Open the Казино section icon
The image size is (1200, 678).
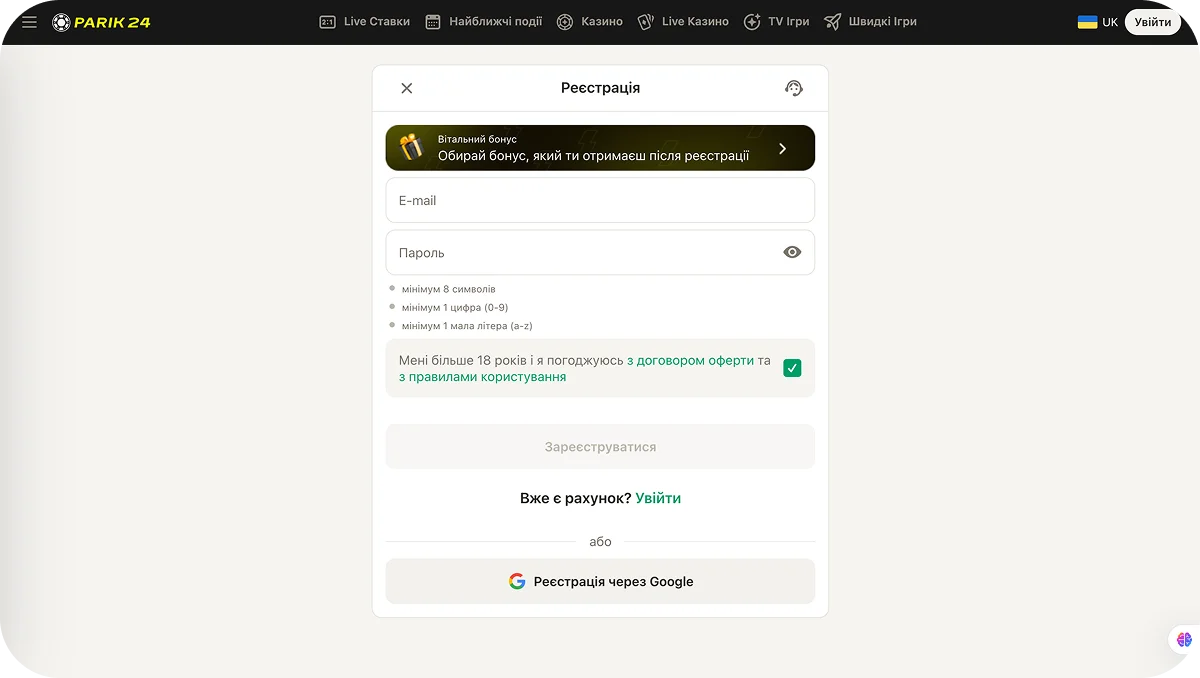(x=566, y=20)
